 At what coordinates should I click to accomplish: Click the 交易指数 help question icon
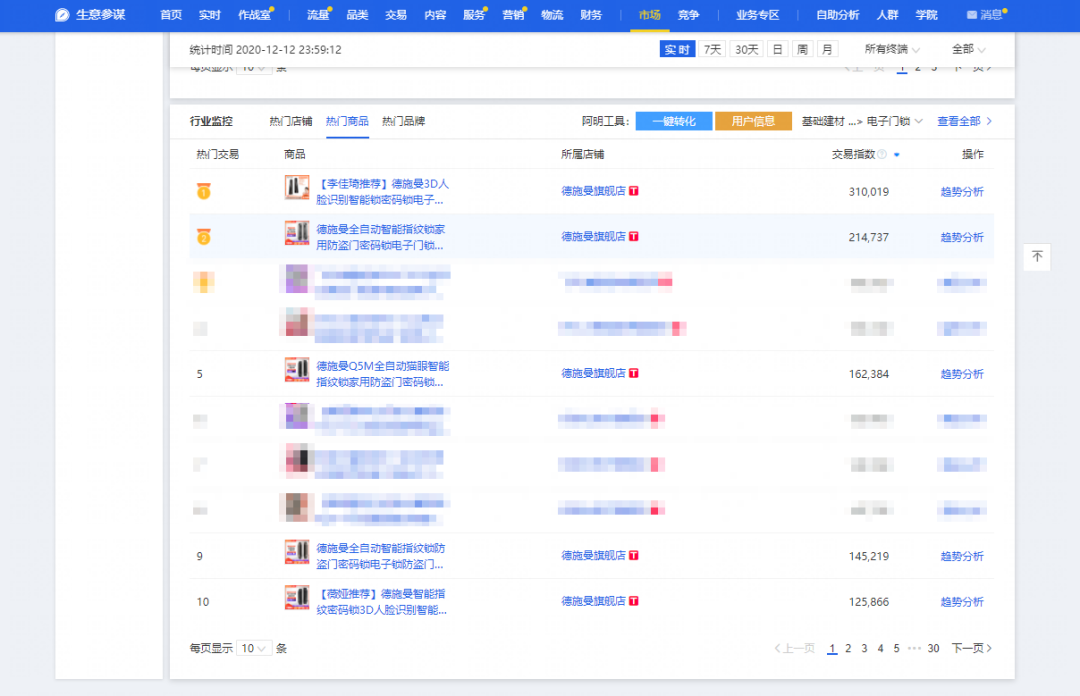[882, 154]
